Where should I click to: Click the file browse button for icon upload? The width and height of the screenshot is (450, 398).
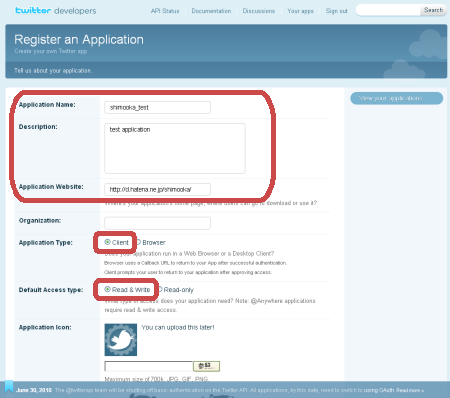coord(206,366)
